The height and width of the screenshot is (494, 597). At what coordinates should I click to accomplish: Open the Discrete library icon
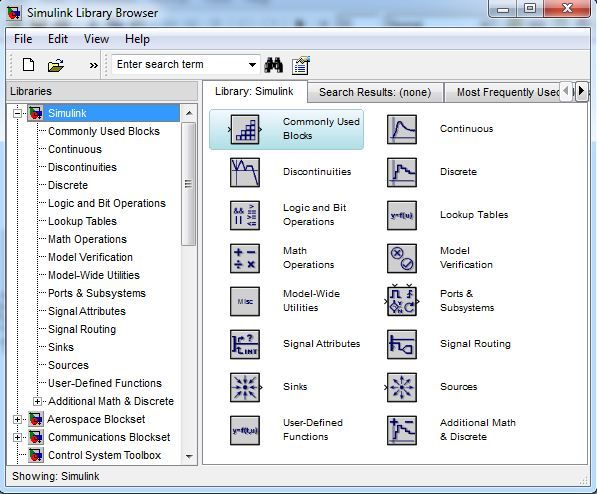click(x=402, y=173)
